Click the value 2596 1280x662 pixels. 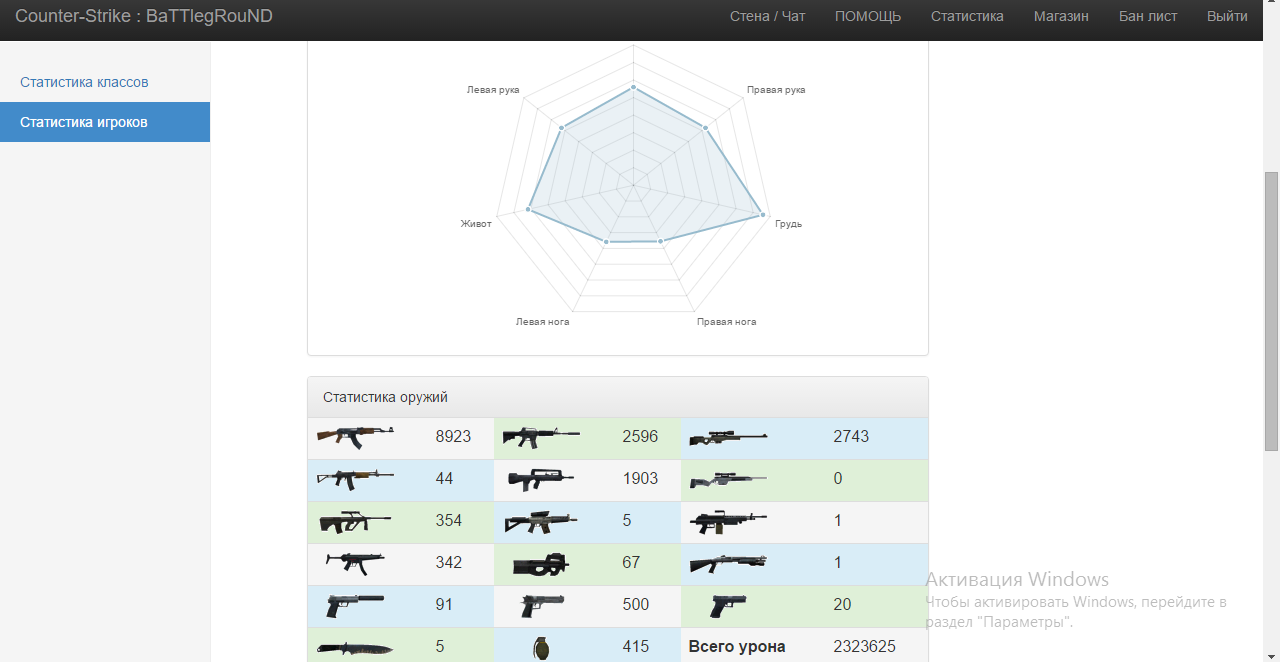point(640,437)
